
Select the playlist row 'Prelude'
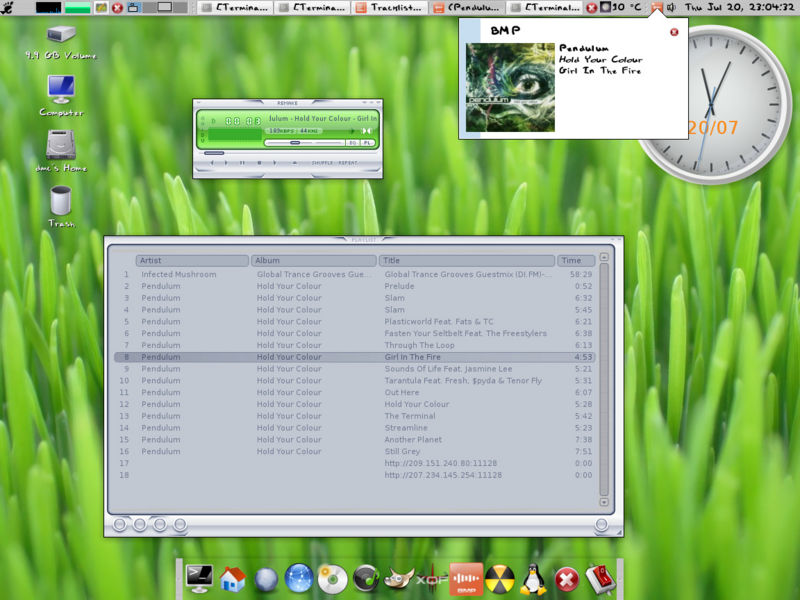click(355, 286)
